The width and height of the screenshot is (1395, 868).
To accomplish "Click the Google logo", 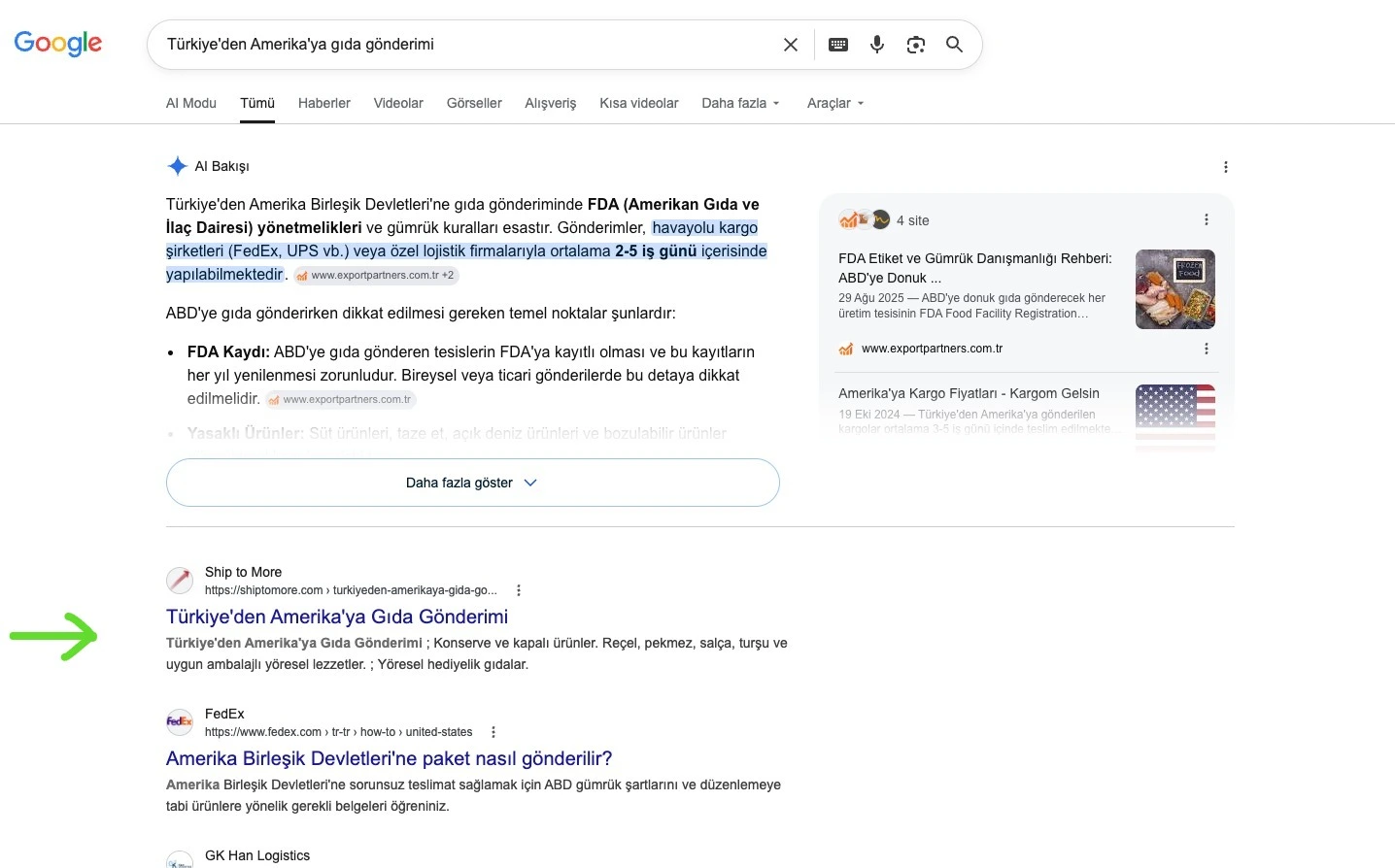I will click(58, 44).
